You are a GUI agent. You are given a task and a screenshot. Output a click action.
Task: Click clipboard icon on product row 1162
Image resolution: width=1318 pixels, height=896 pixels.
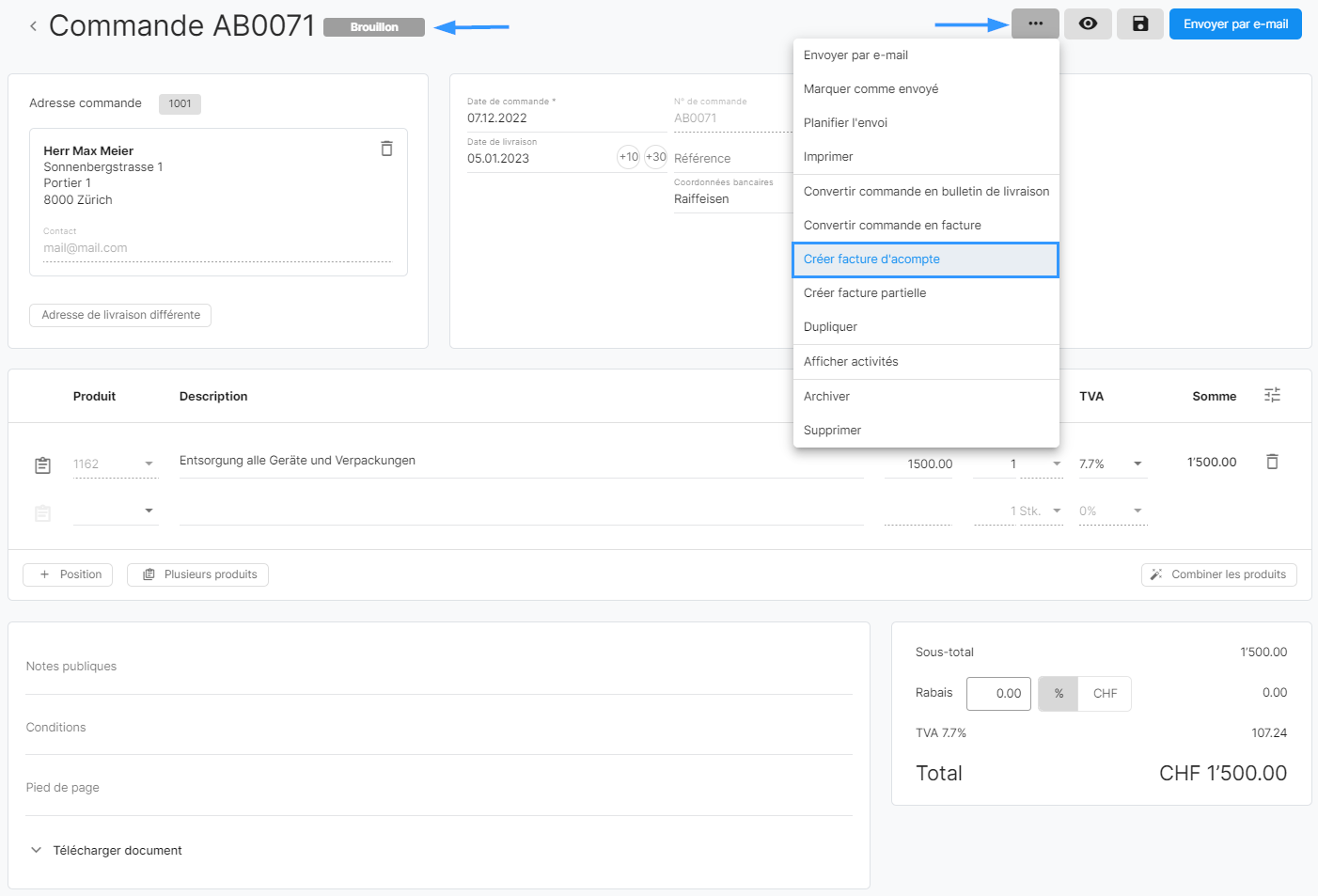[x=43, y=465]
